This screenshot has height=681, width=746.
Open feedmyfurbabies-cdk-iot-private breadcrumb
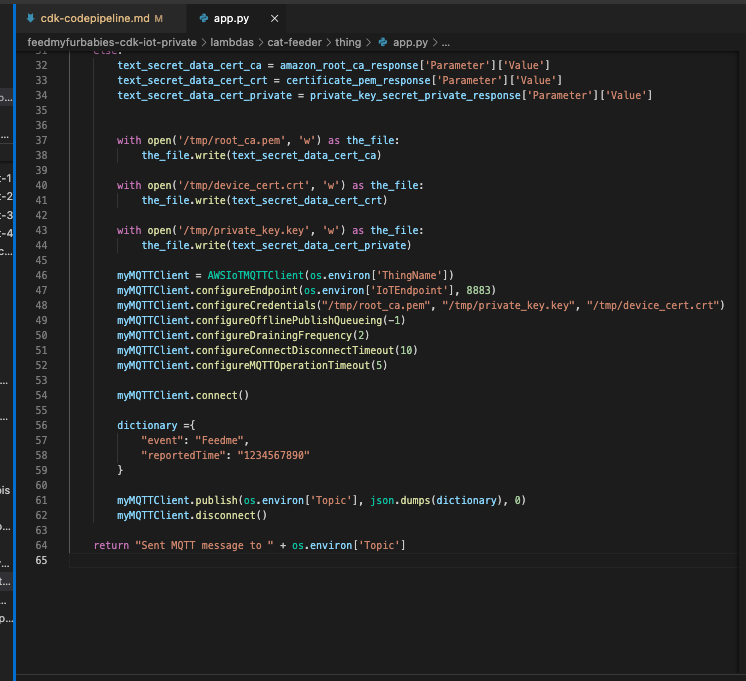coord(112,42)
